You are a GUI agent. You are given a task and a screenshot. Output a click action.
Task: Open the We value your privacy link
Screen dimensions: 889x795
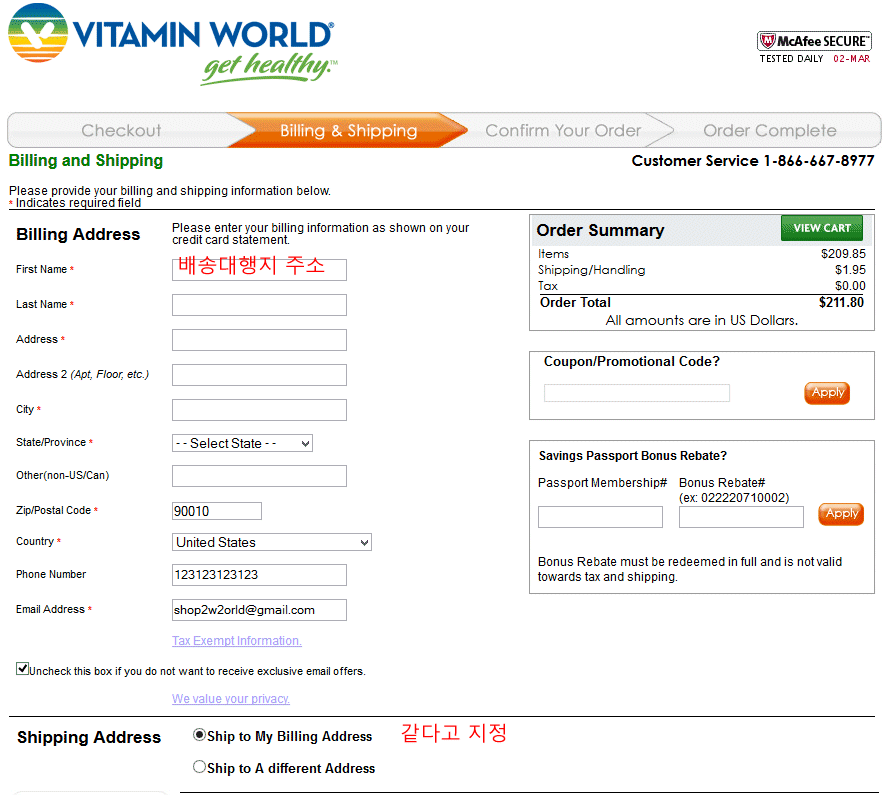(x=230, y=699)
